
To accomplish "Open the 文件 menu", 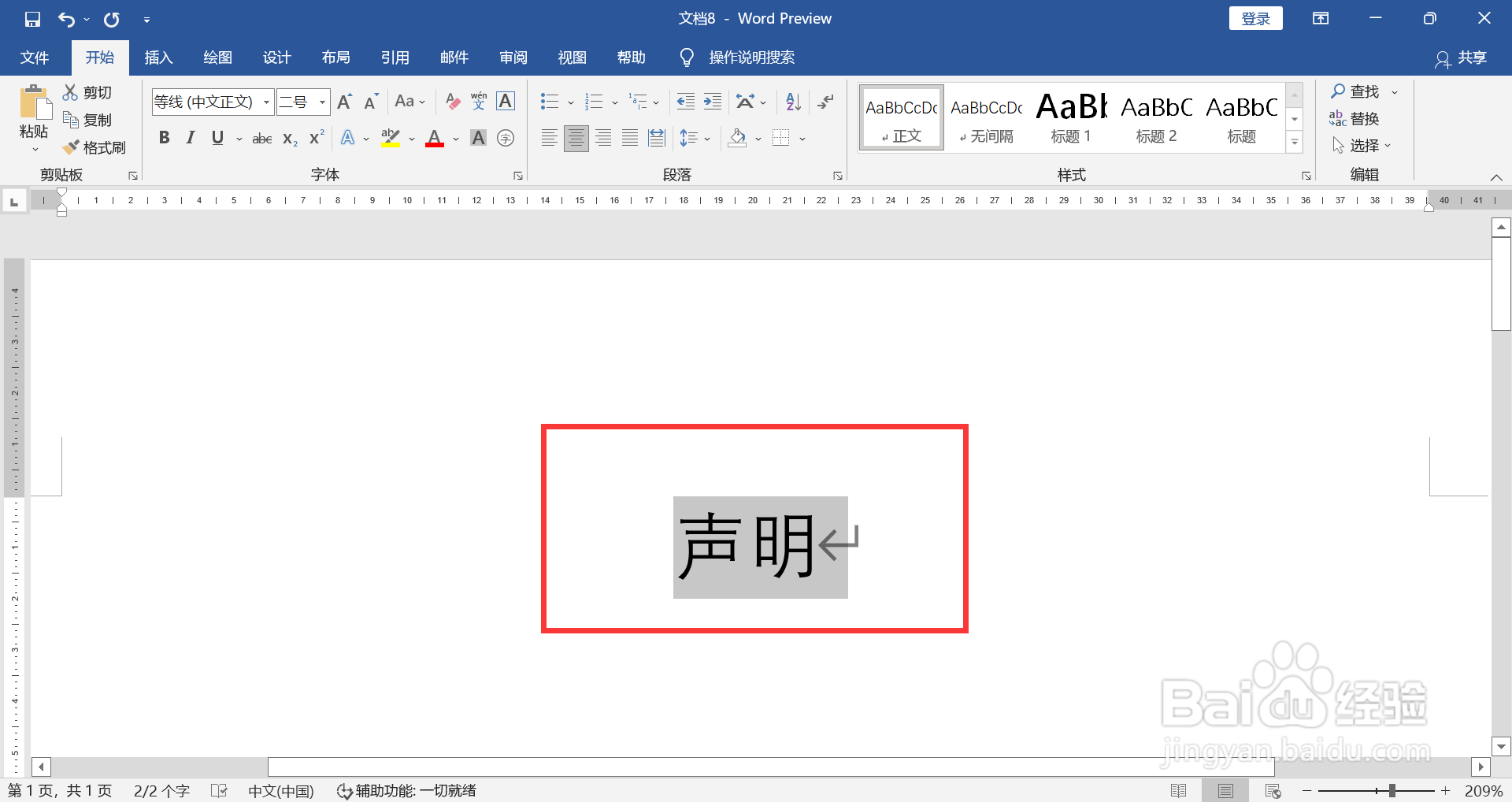I will tap(34, 58).
